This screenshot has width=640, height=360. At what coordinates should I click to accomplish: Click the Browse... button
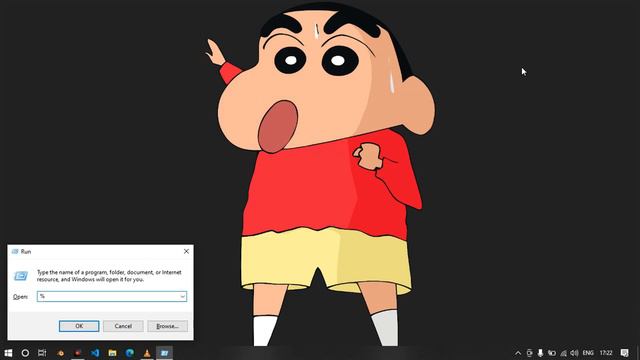pyautogui.click(x=167, y=326)
